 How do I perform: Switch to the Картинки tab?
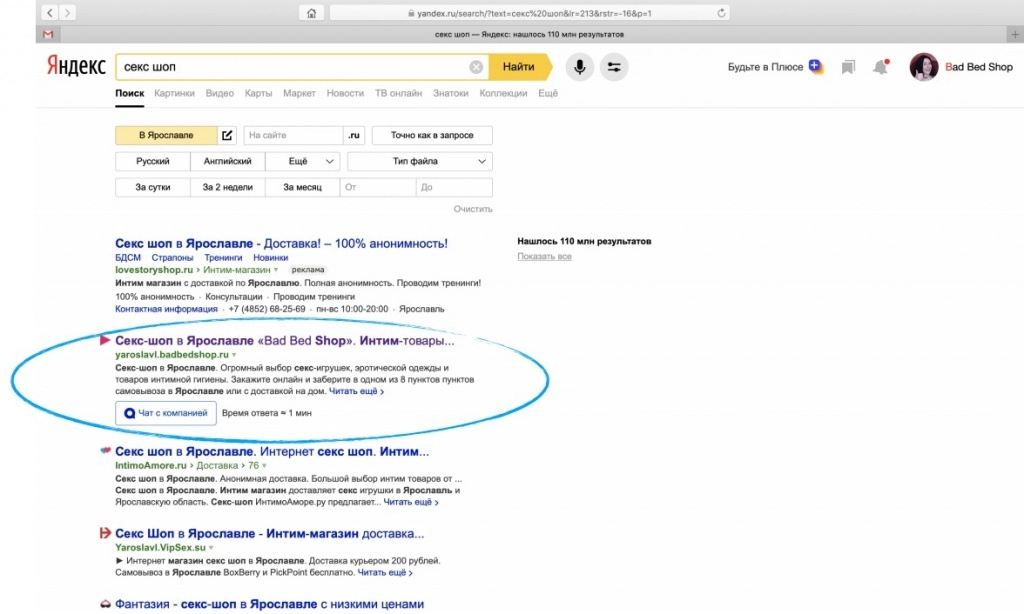pos(174,93)
